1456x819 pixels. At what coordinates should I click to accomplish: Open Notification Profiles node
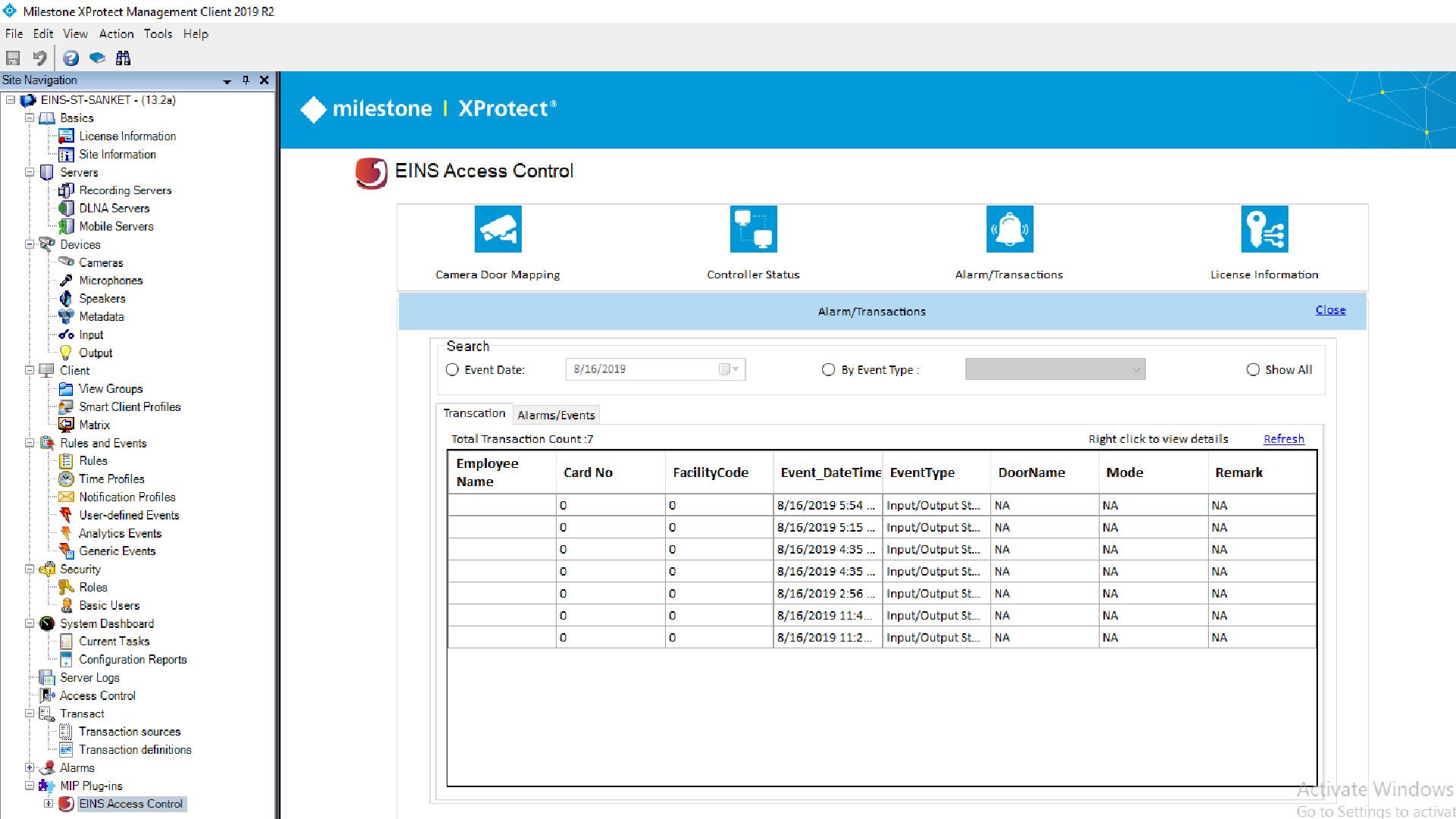127,497
